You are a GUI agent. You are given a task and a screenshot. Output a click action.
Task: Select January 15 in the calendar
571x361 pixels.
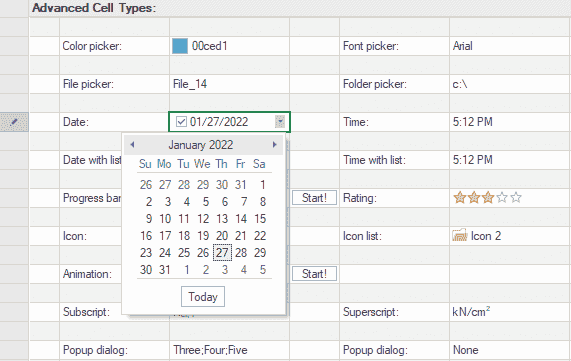tap(260, 219)
